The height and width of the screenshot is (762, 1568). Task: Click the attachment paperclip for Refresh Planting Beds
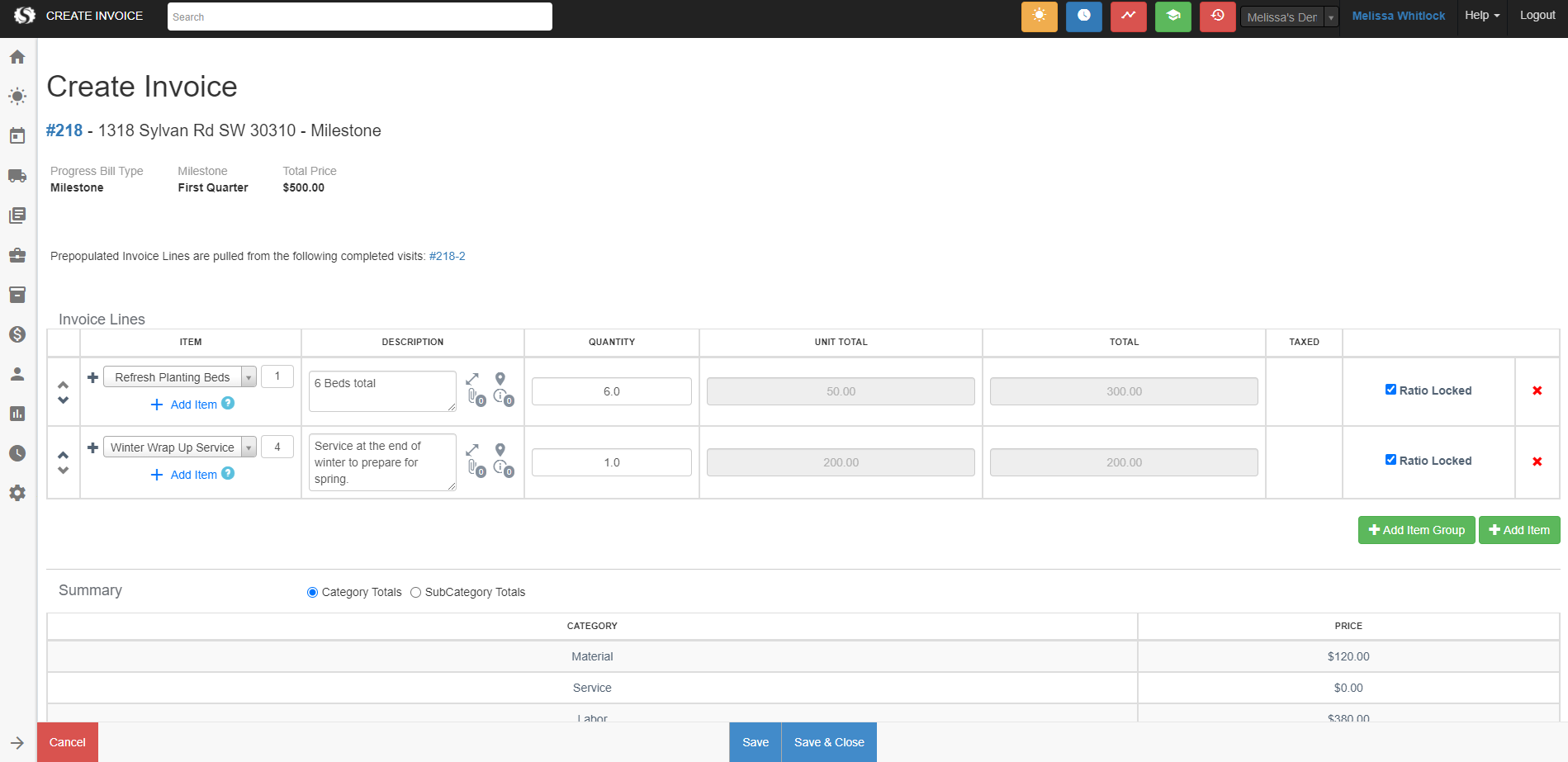tap(473, 397)
